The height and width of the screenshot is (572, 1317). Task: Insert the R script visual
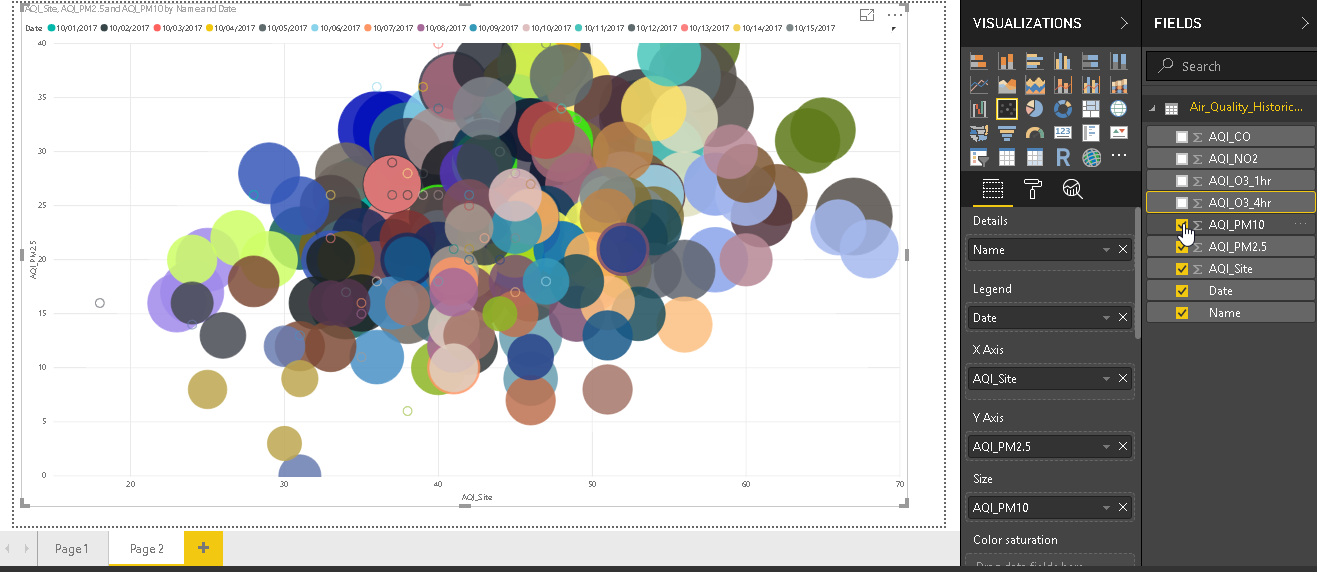point(1063,157)
